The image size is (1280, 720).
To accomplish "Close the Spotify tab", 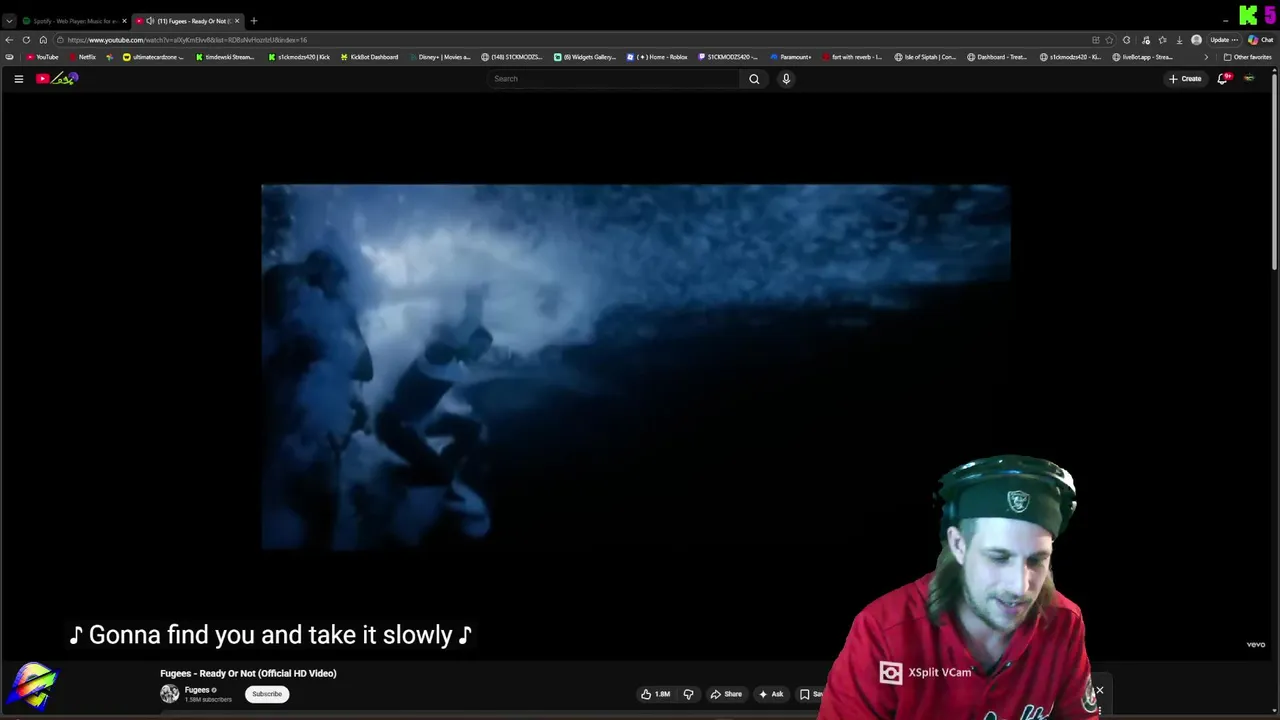I will 124,21.
